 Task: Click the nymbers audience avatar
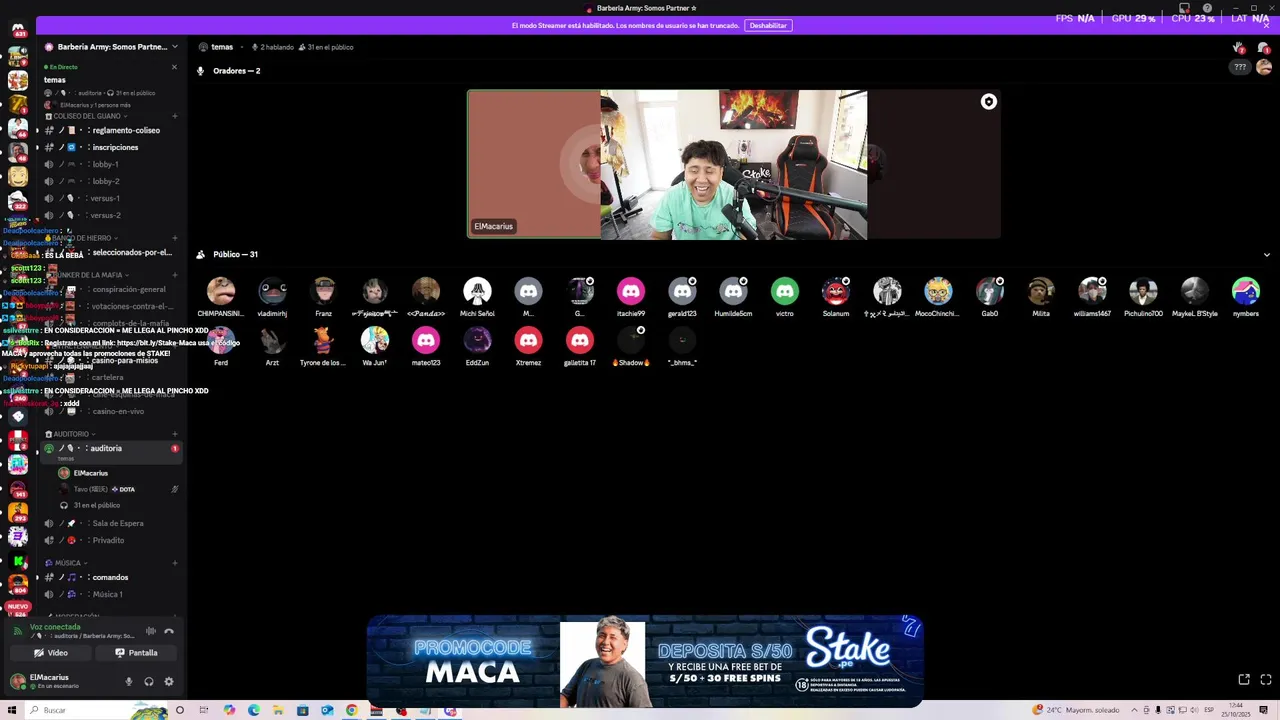(x=1246, y=291)
